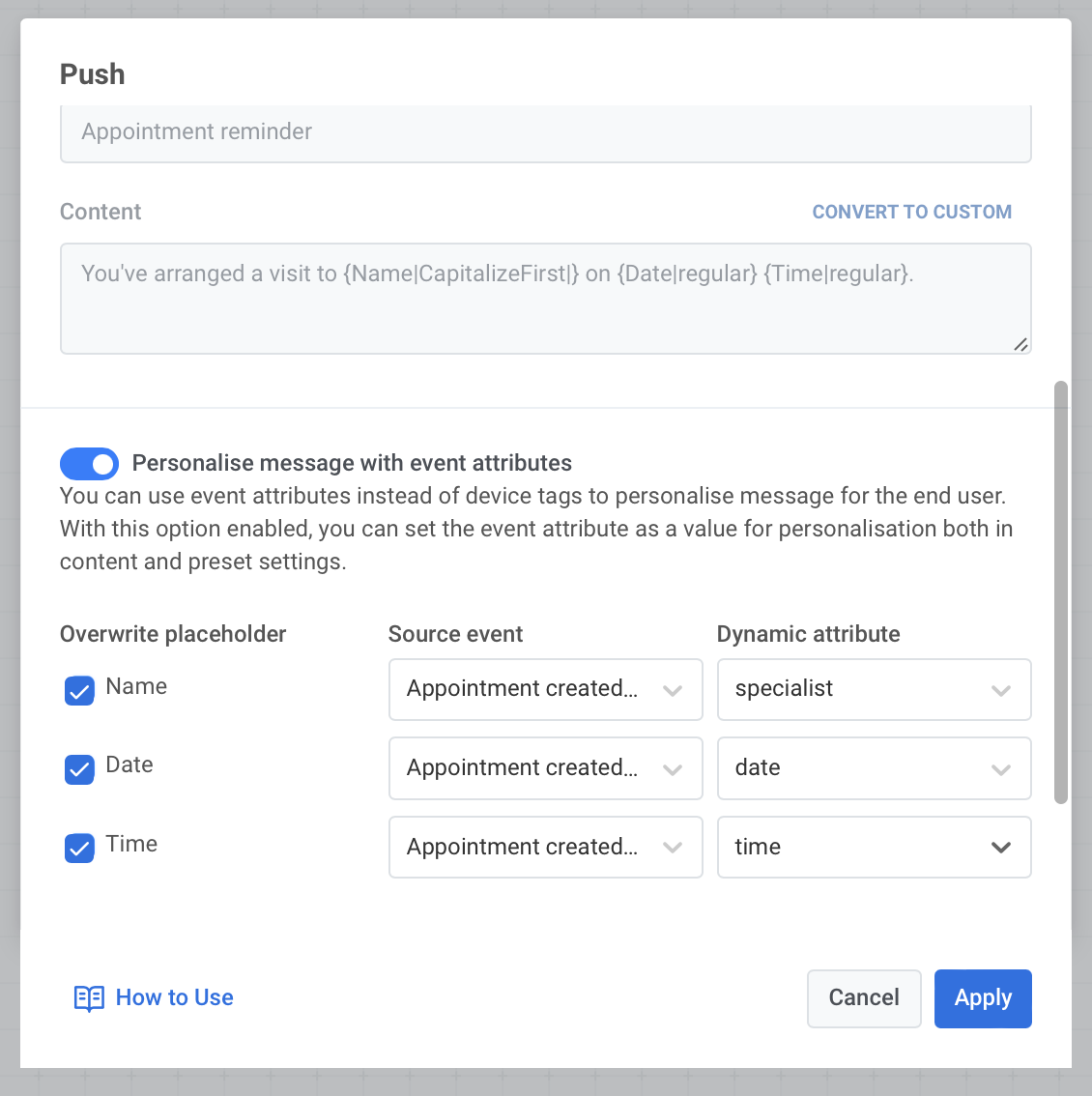Click the dialog's vertical scrollbar thumb
Viewport: 1092px width, 1096px height.
pos(1061,591)
